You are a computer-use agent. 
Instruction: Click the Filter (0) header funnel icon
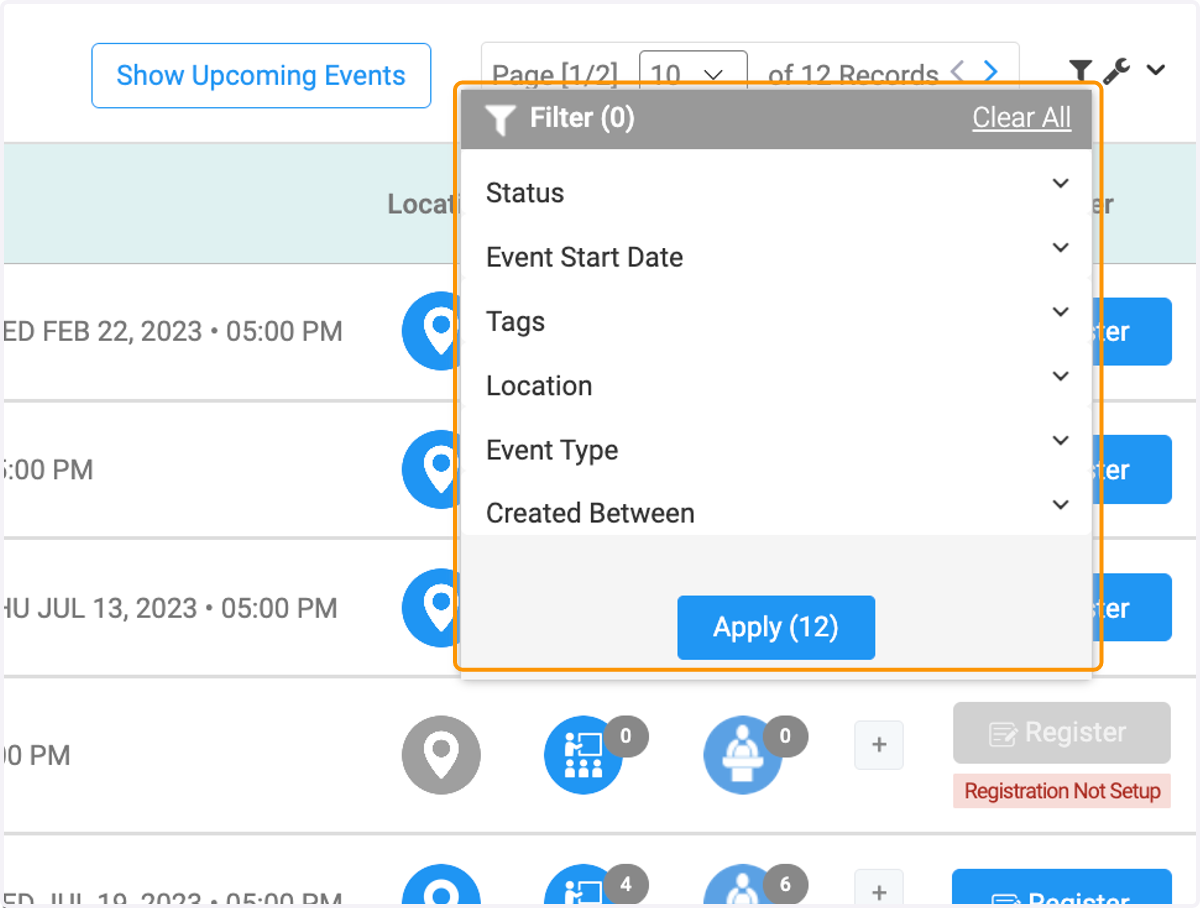click(x=500, y=120)
